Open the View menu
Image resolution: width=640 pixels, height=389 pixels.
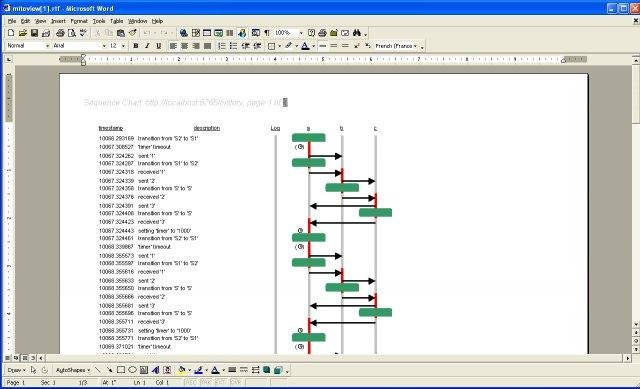pos(40,21)
